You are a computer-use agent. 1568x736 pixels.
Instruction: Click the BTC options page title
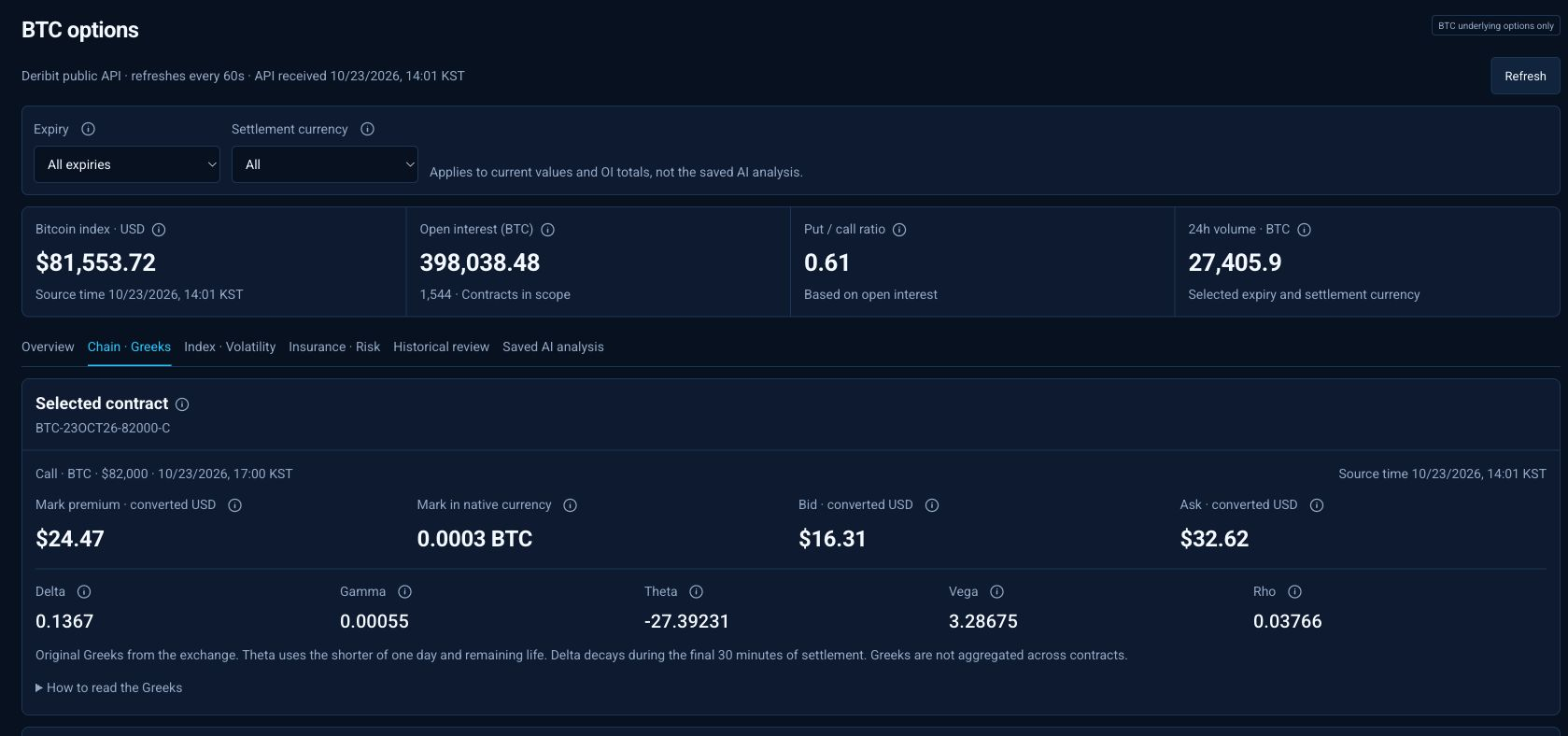click(80, 30)
